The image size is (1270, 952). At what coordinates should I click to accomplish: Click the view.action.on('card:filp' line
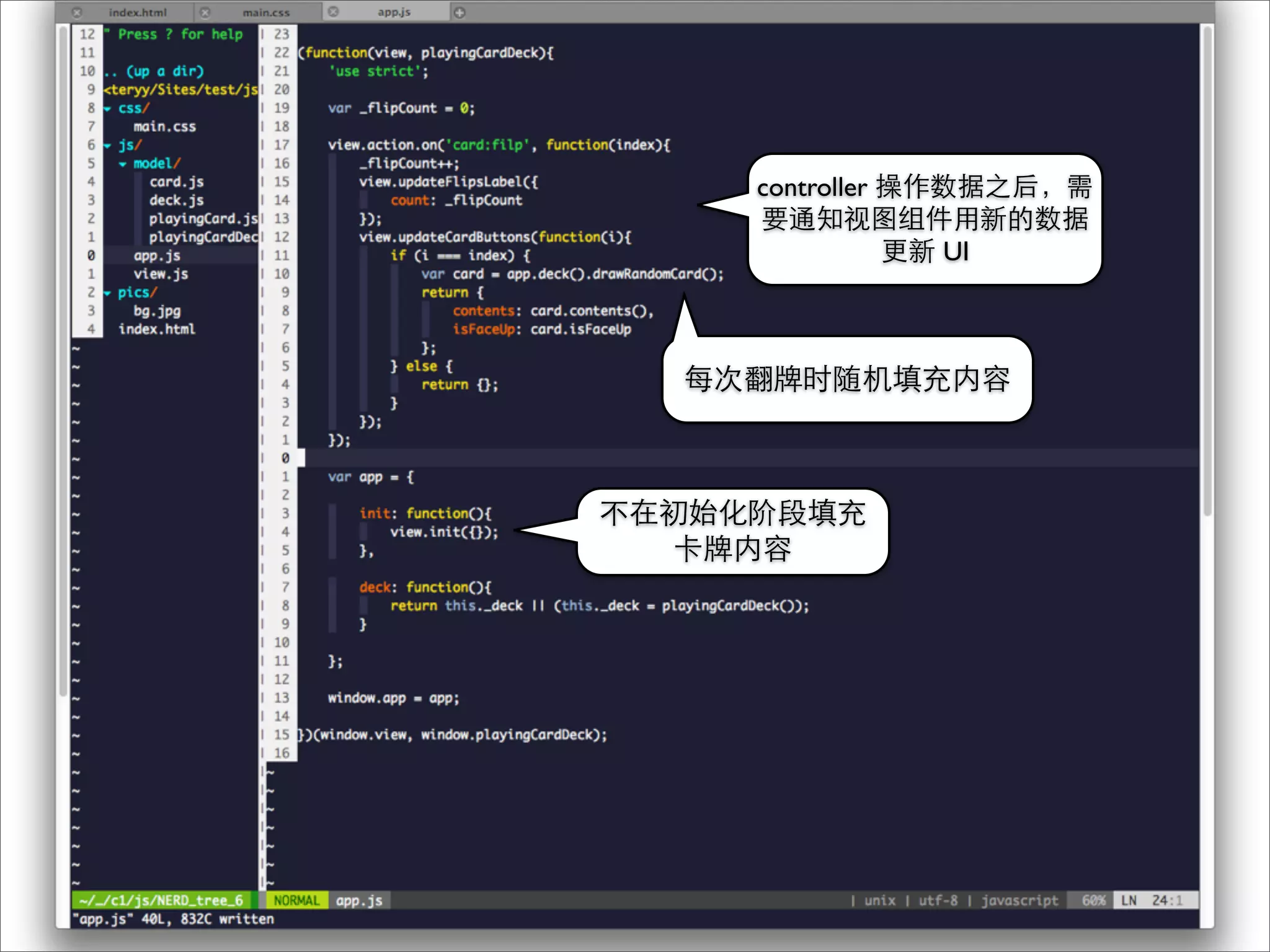(499, 145)
